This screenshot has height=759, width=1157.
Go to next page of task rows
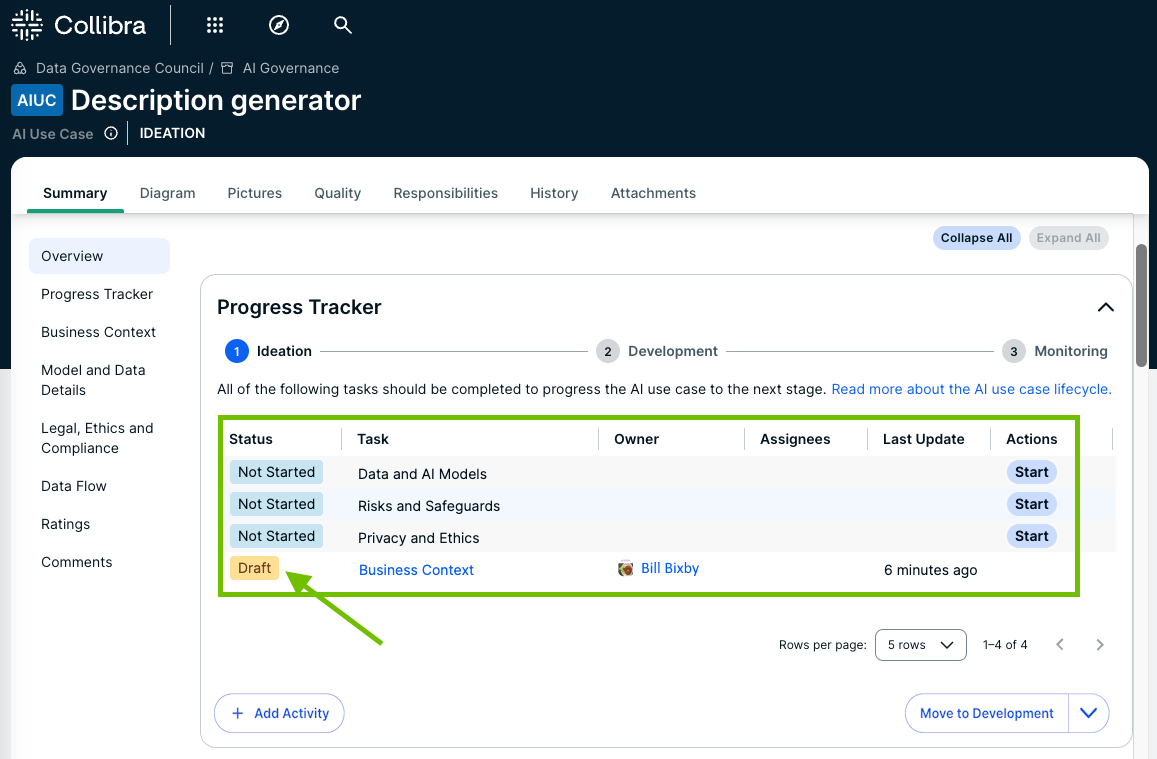[1099, 645]
